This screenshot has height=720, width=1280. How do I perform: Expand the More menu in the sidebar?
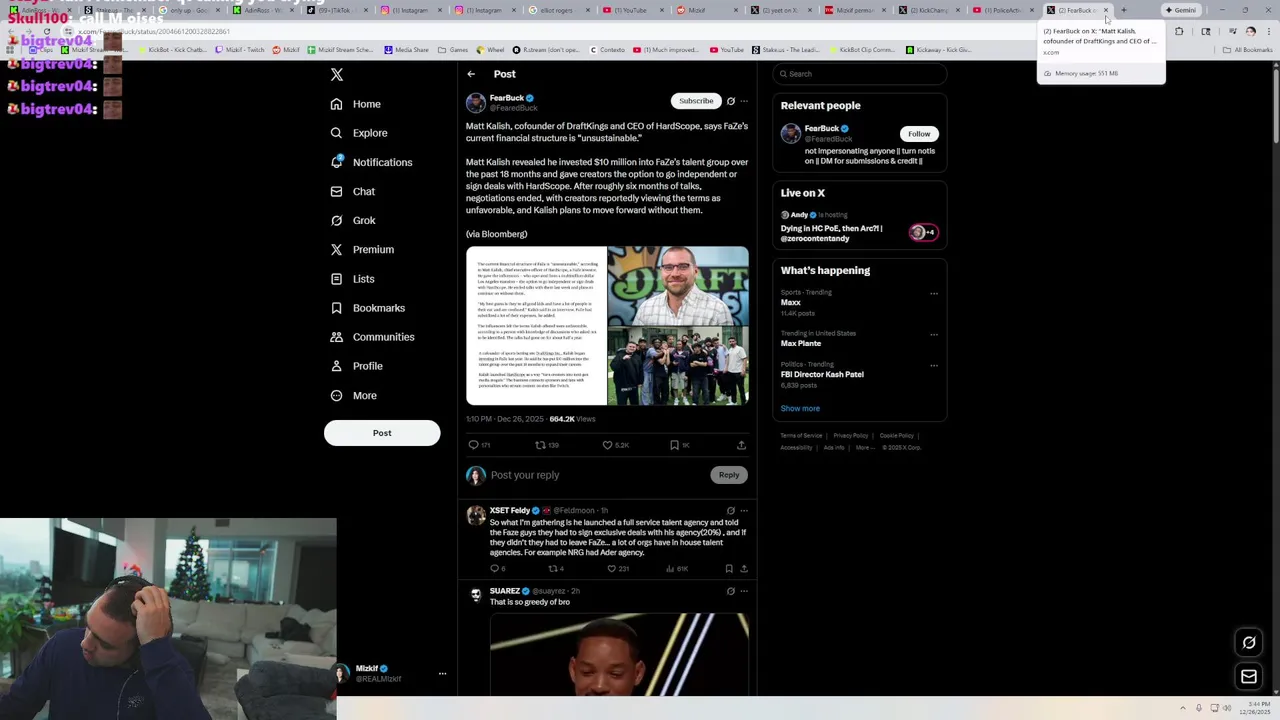[354, 395]
